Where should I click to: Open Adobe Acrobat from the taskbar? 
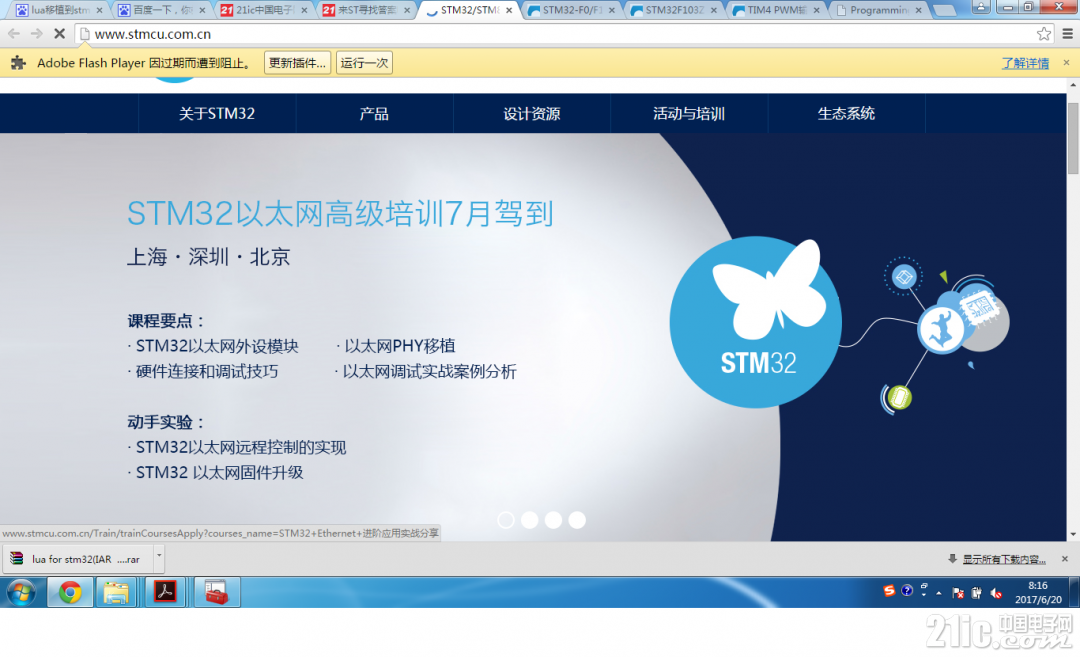(x=165, y=592)
